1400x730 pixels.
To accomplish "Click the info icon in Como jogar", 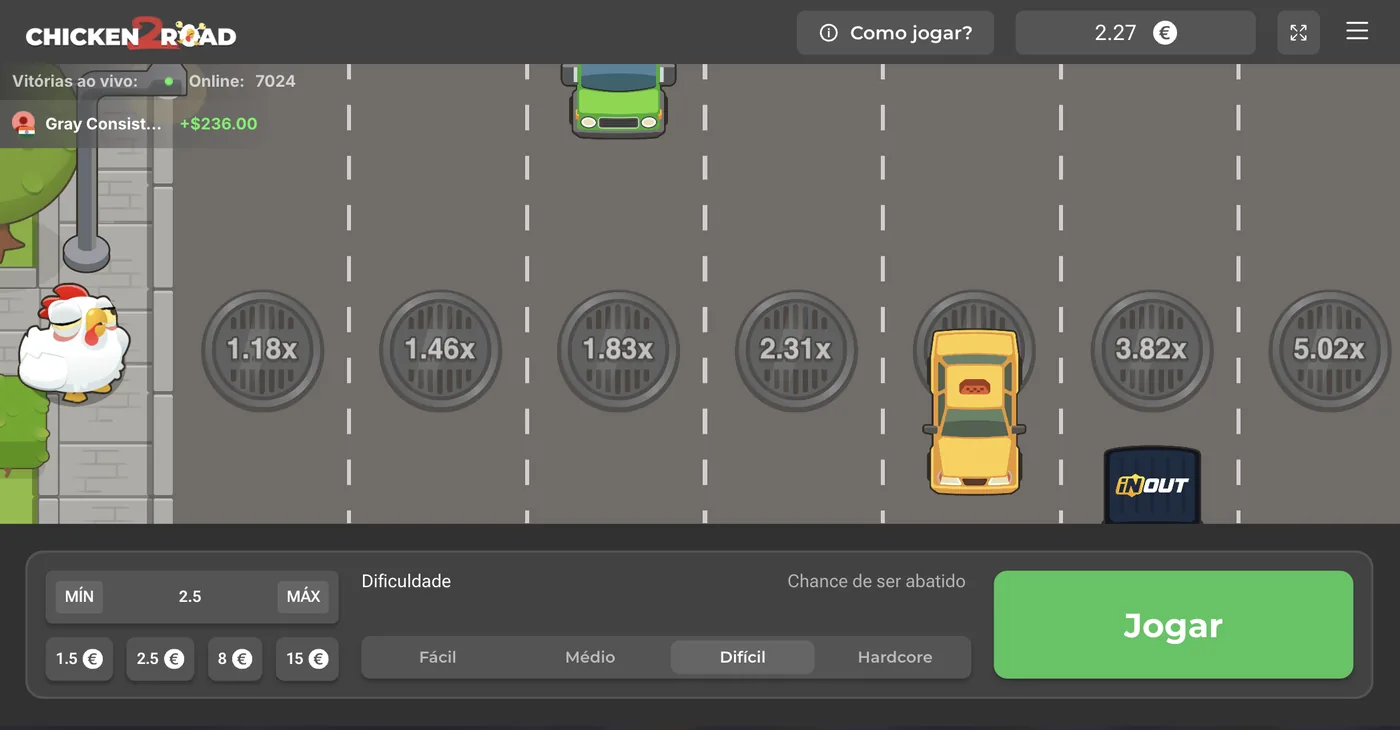I will pos(828,33).
